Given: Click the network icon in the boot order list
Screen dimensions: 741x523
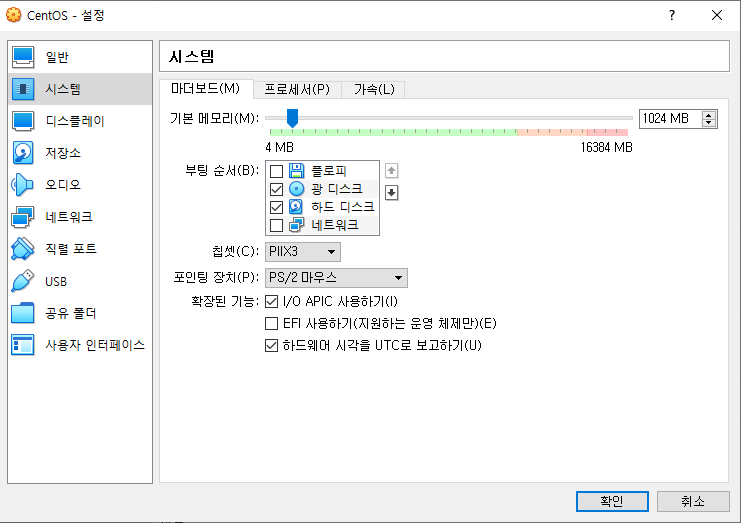Looking at the screenshot, I should 296,225.
